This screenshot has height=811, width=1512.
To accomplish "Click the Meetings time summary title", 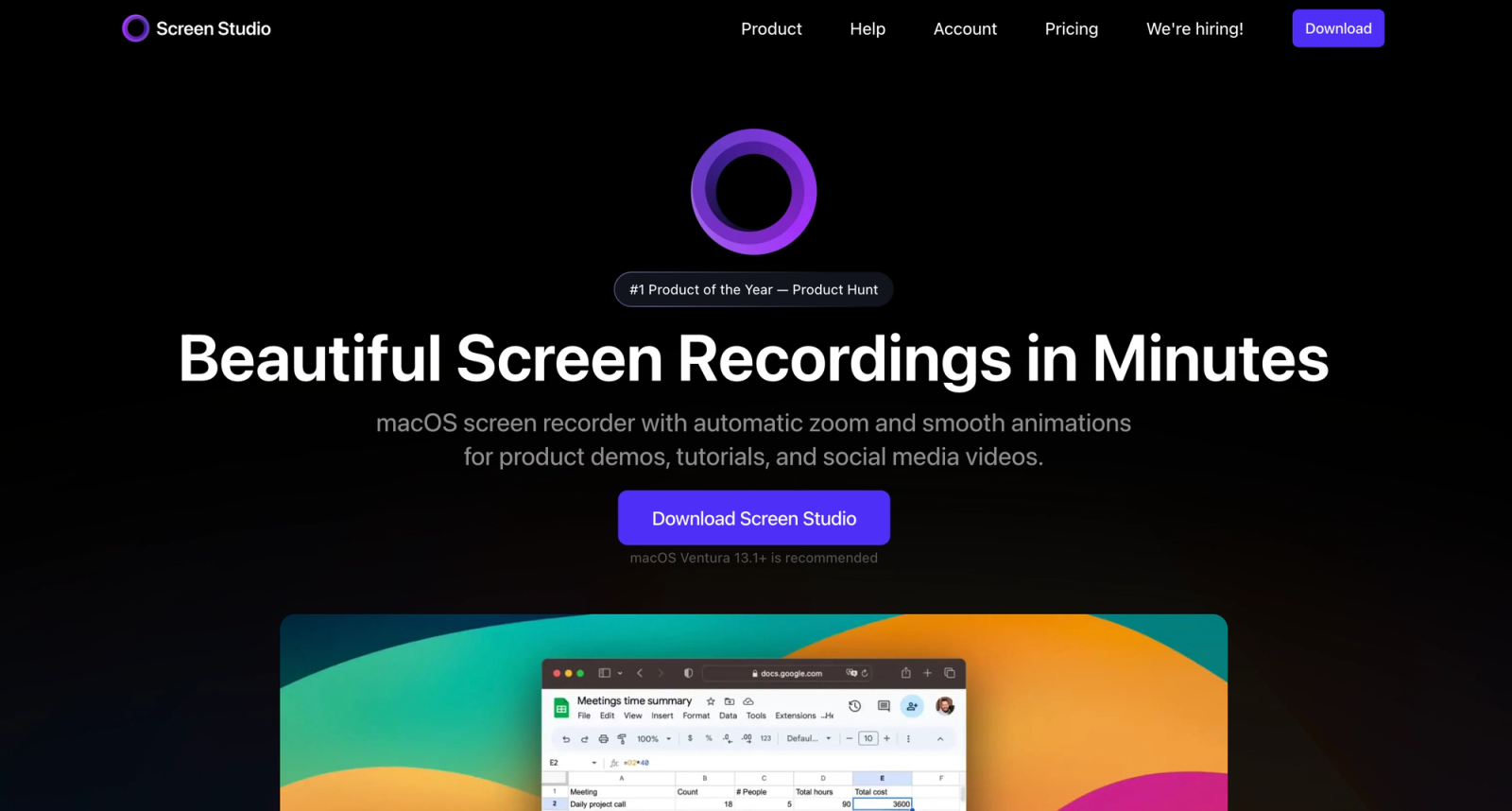I will 634,701.
